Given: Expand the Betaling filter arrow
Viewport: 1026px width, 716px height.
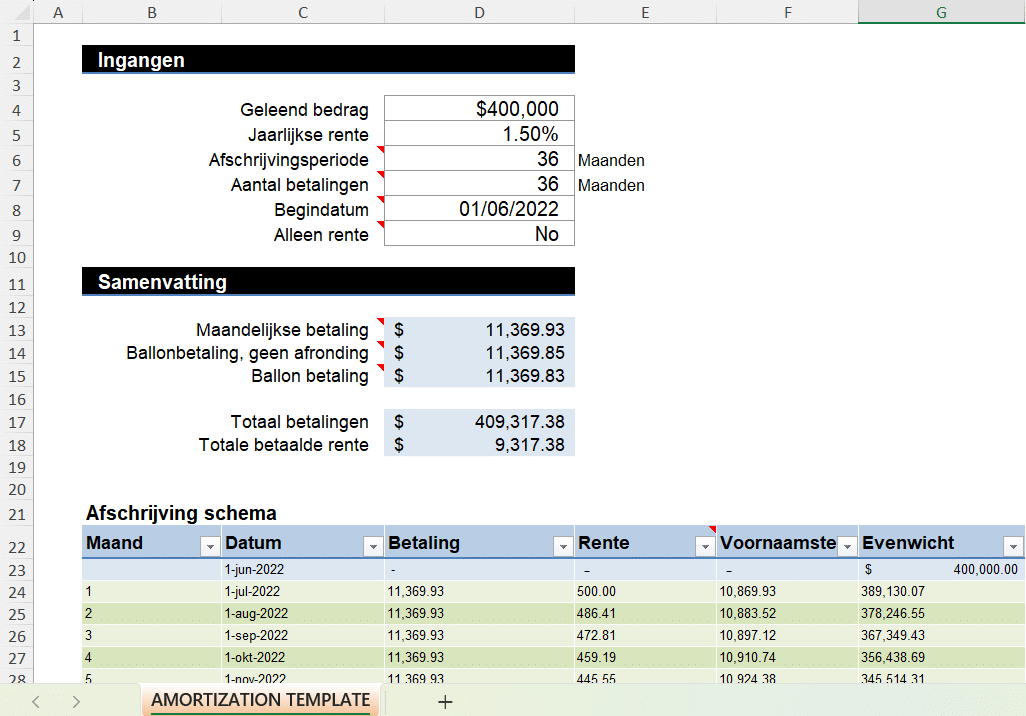Looking at the screenshot, I should tap(562, 546).
